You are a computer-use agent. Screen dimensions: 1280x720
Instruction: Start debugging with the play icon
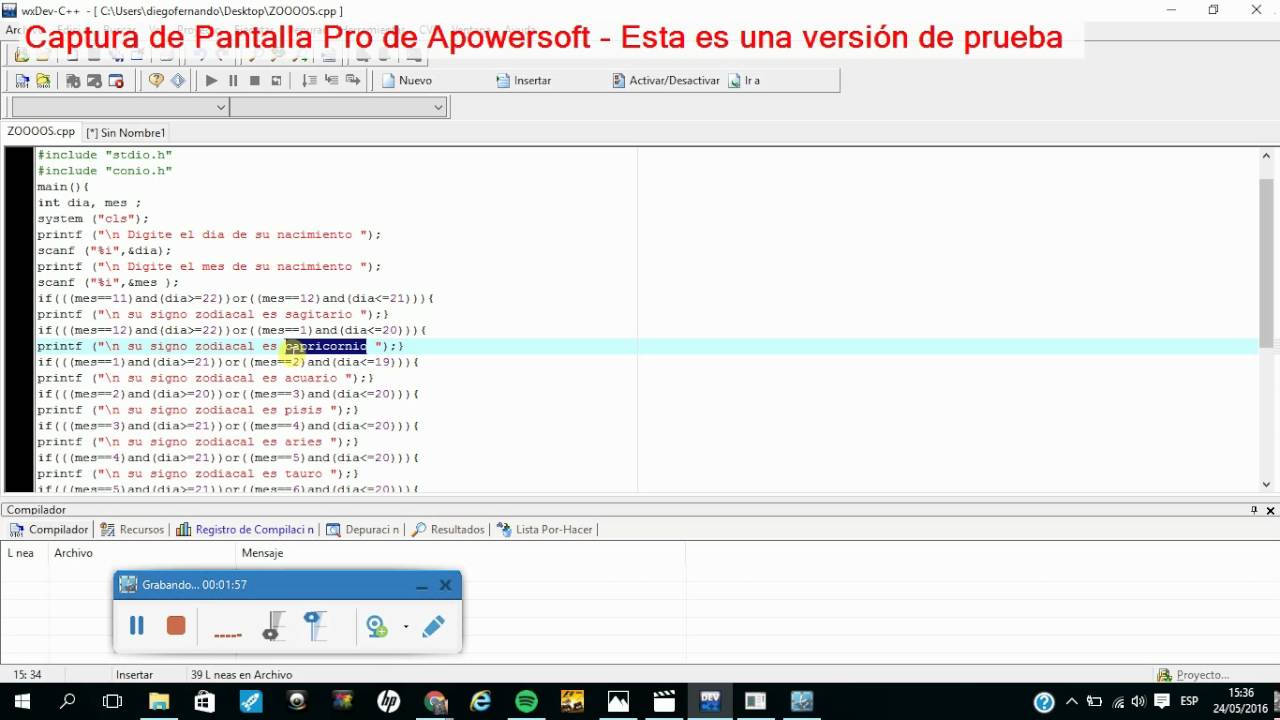tap(211, 81)
